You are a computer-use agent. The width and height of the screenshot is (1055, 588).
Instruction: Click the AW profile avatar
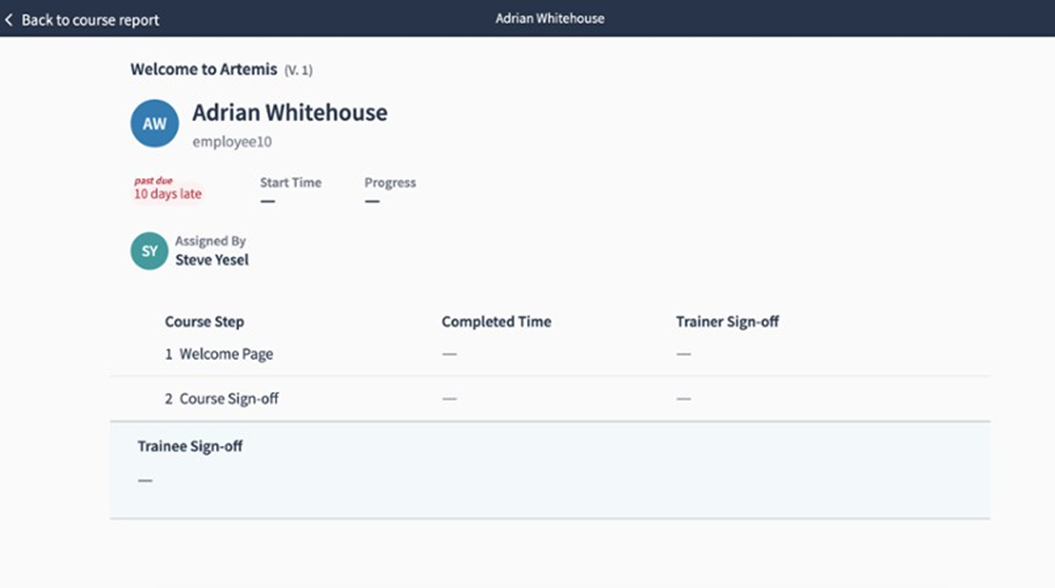coord(154,124)
